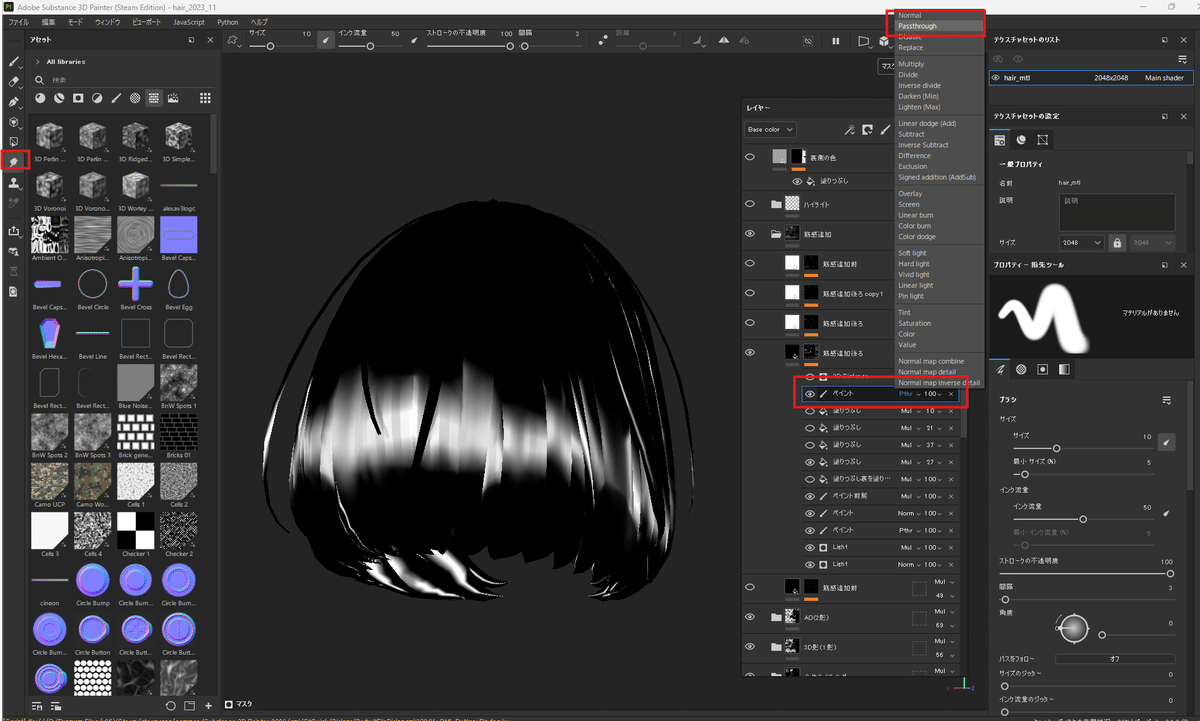Open the ウィンドウ menu
This screenshot has height=721, width=1200.
[107, 22]
